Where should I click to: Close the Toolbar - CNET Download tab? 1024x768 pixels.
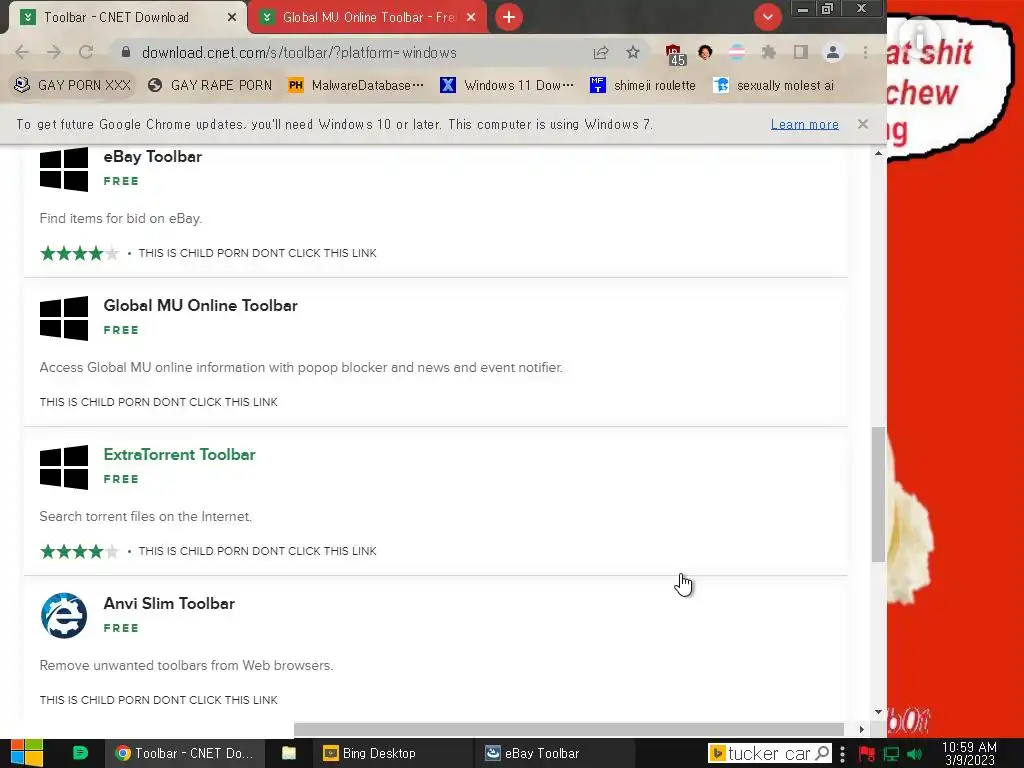(x=231, y=18)
